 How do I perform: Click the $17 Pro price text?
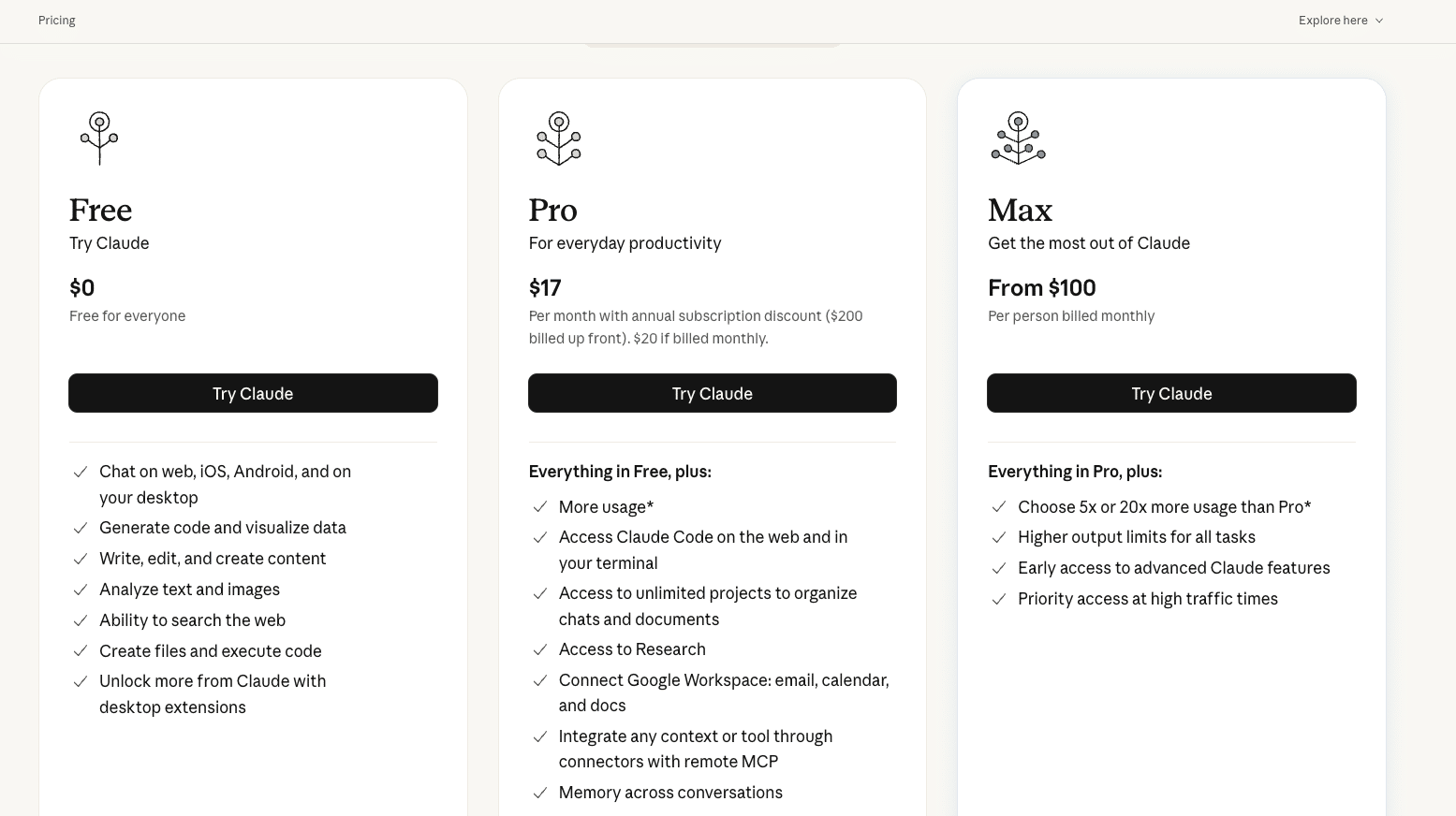(x=545, y=288)
